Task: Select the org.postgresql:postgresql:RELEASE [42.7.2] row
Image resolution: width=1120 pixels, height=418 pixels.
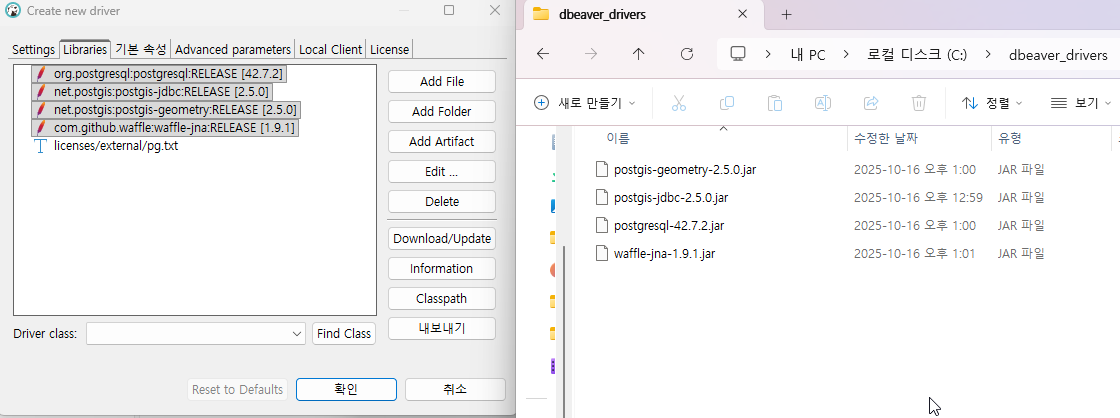Action: (161, 74)
